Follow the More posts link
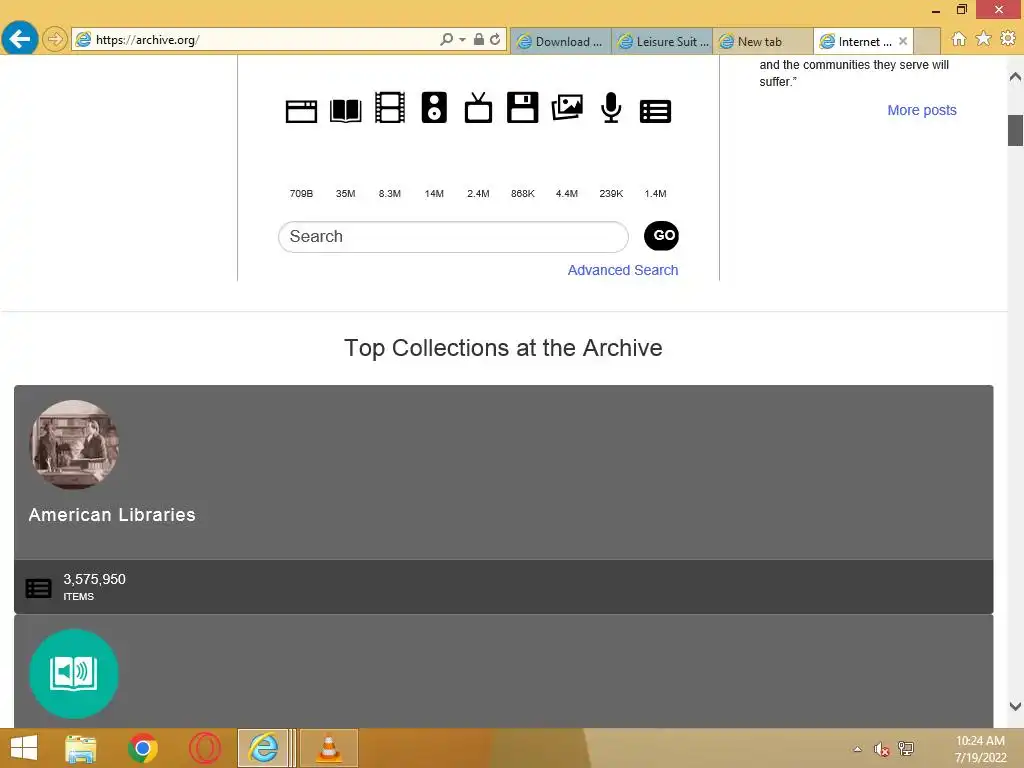 [x=921, y=110]
